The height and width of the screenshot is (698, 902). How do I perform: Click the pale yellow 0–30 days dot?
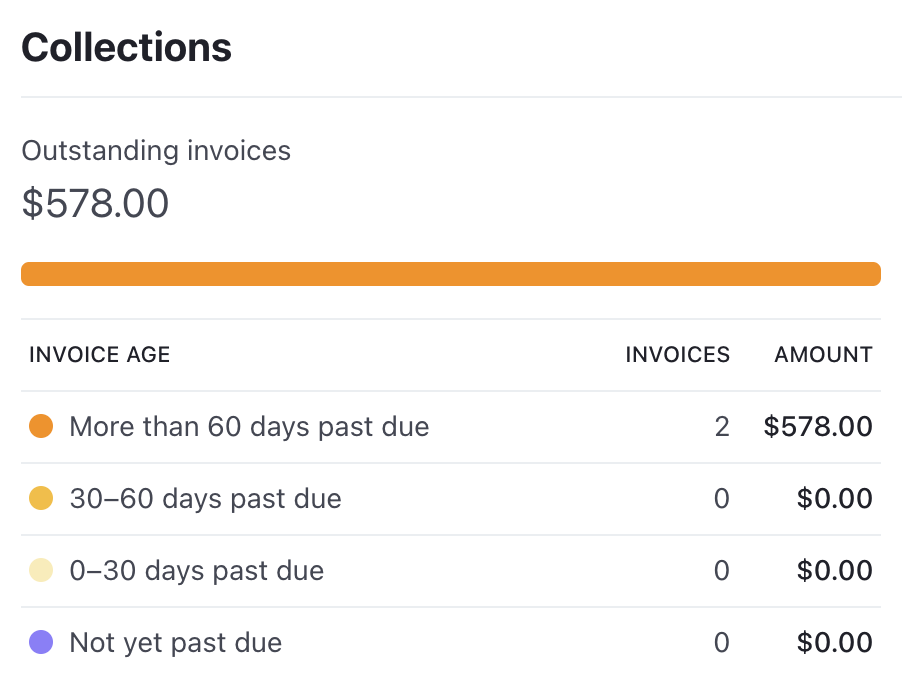coord(41,570)
